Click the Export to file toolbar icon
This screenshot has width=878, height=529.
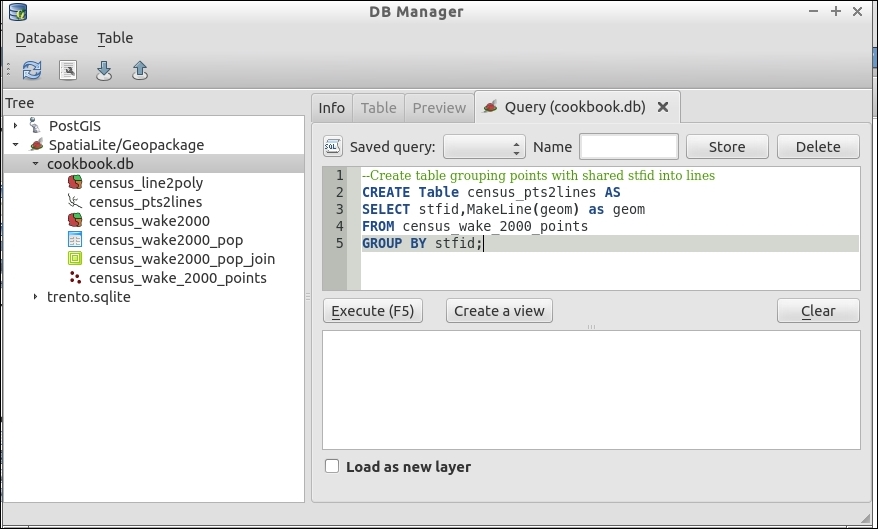(x=139, y=70)
